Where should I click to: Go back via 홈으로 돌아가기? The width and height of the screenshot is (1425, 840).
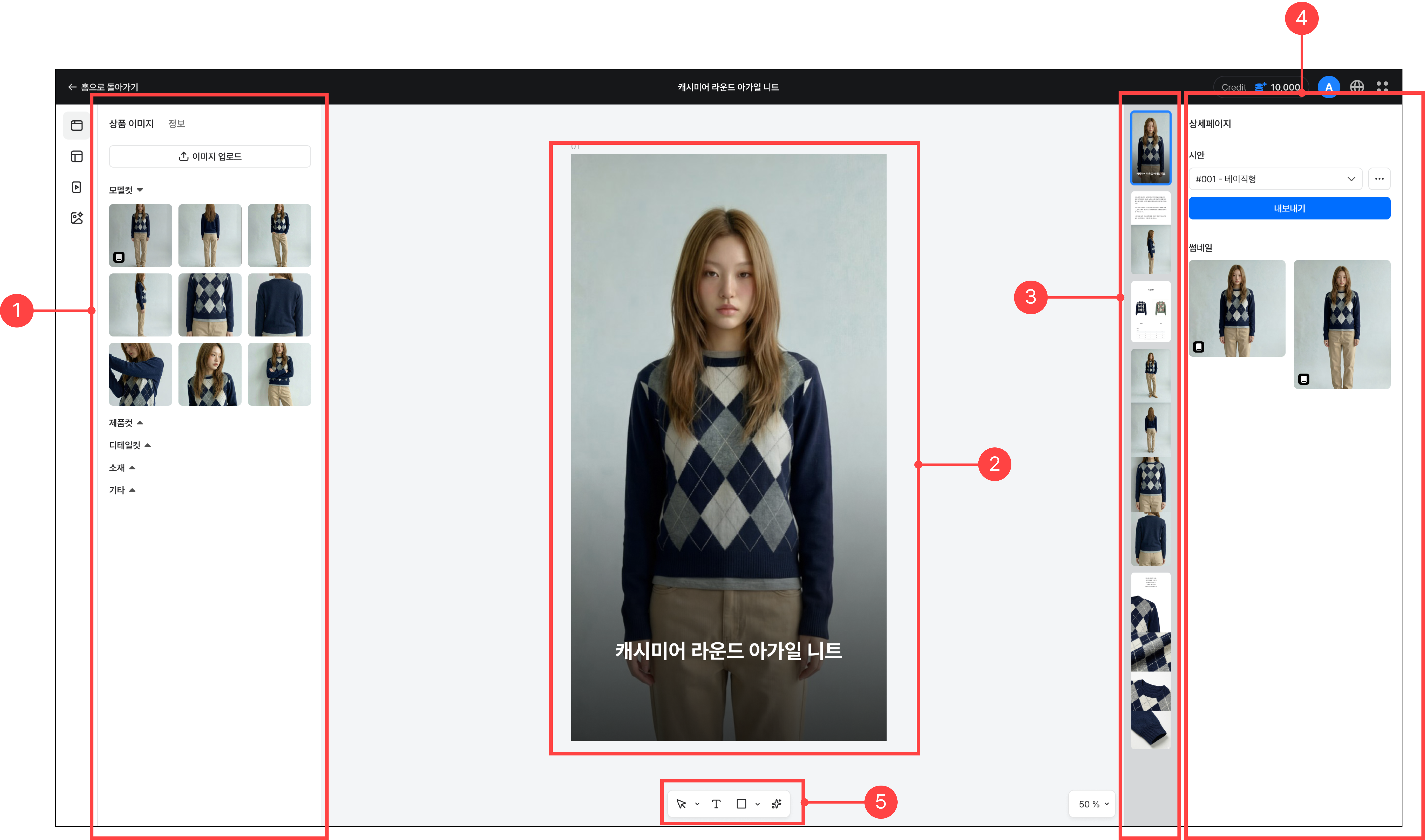pos(103,87)
